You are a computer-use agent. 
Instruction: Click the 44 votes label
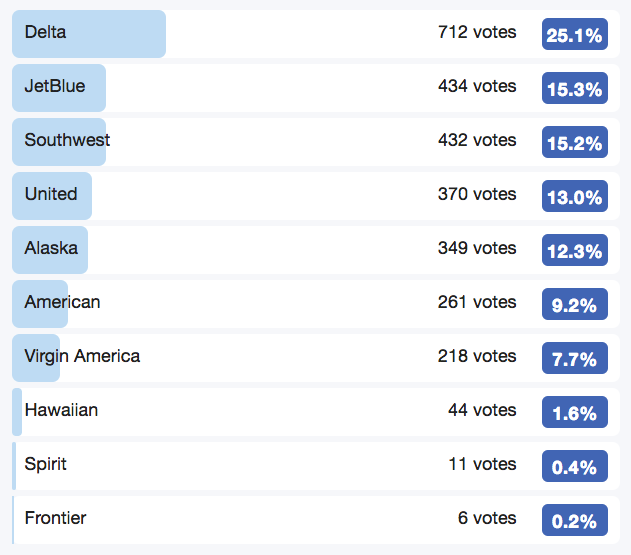(482, 410)
